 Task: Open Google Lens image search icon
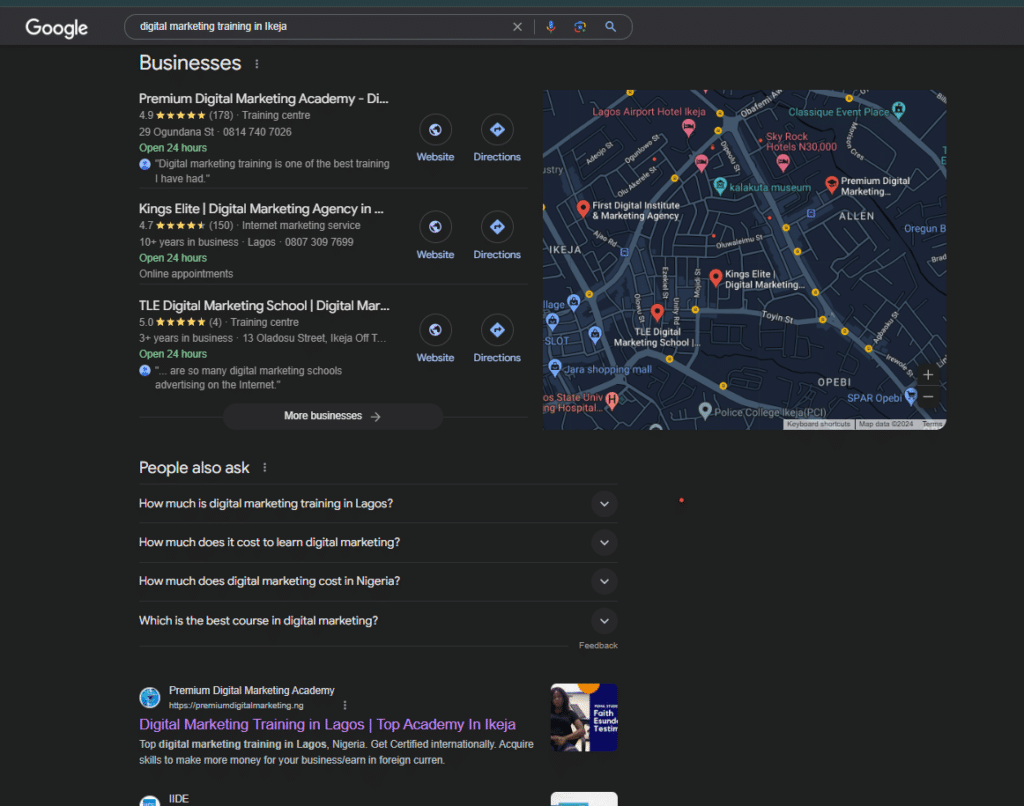point(580,27)
